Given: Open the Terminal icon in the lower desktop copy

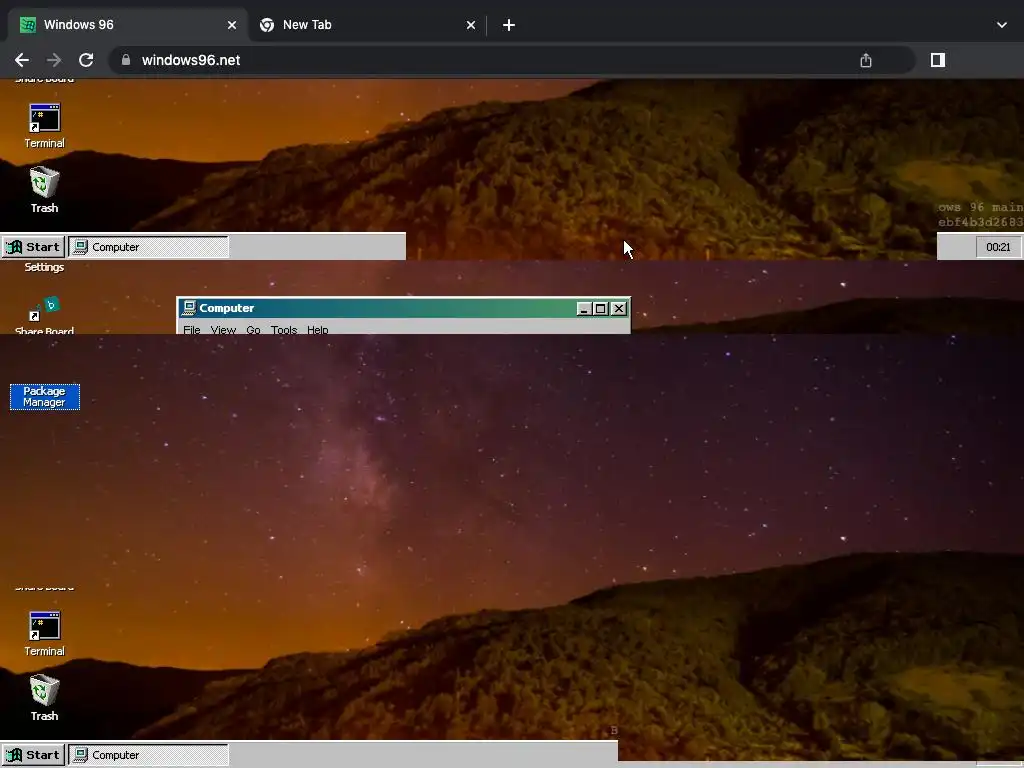Looking at the screenshot, I should (44, 626).
